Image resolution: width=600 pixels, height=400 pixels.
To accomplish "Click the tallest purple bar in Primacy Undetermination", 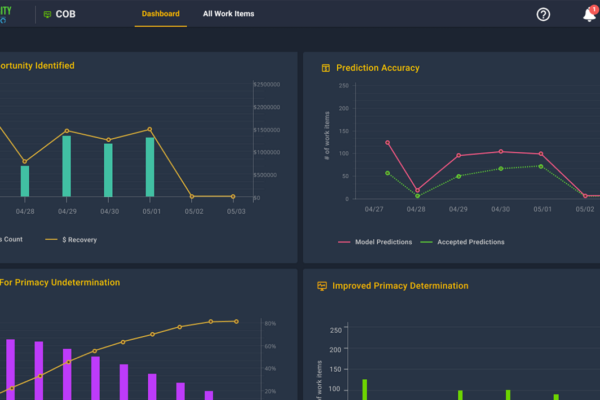I will 11,369.
